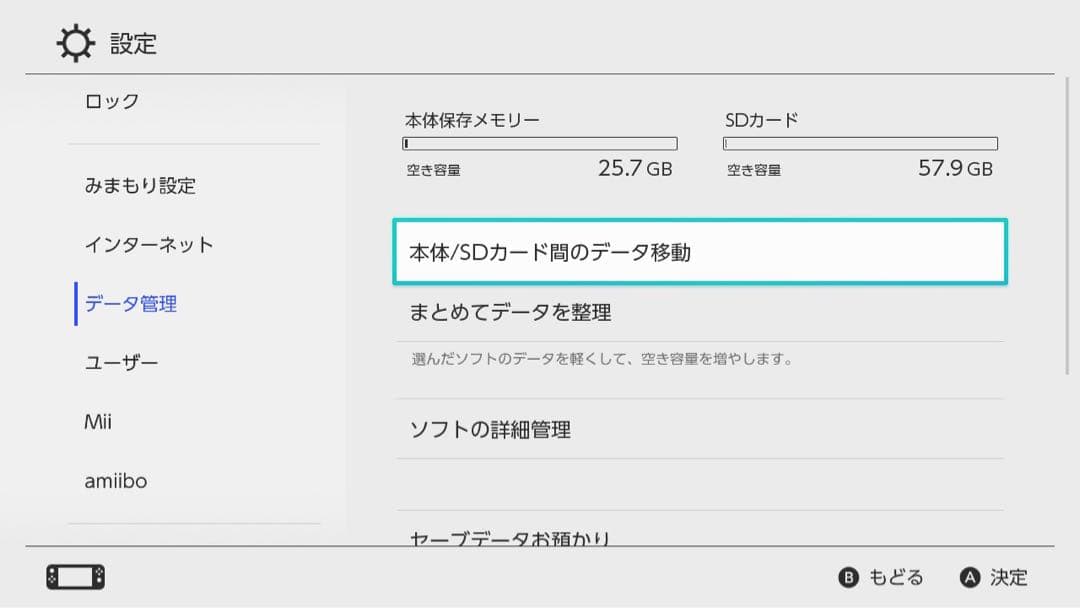Click the 本体保存メモリー storage bar
The image size is (1080, 608).
(539, 141)
